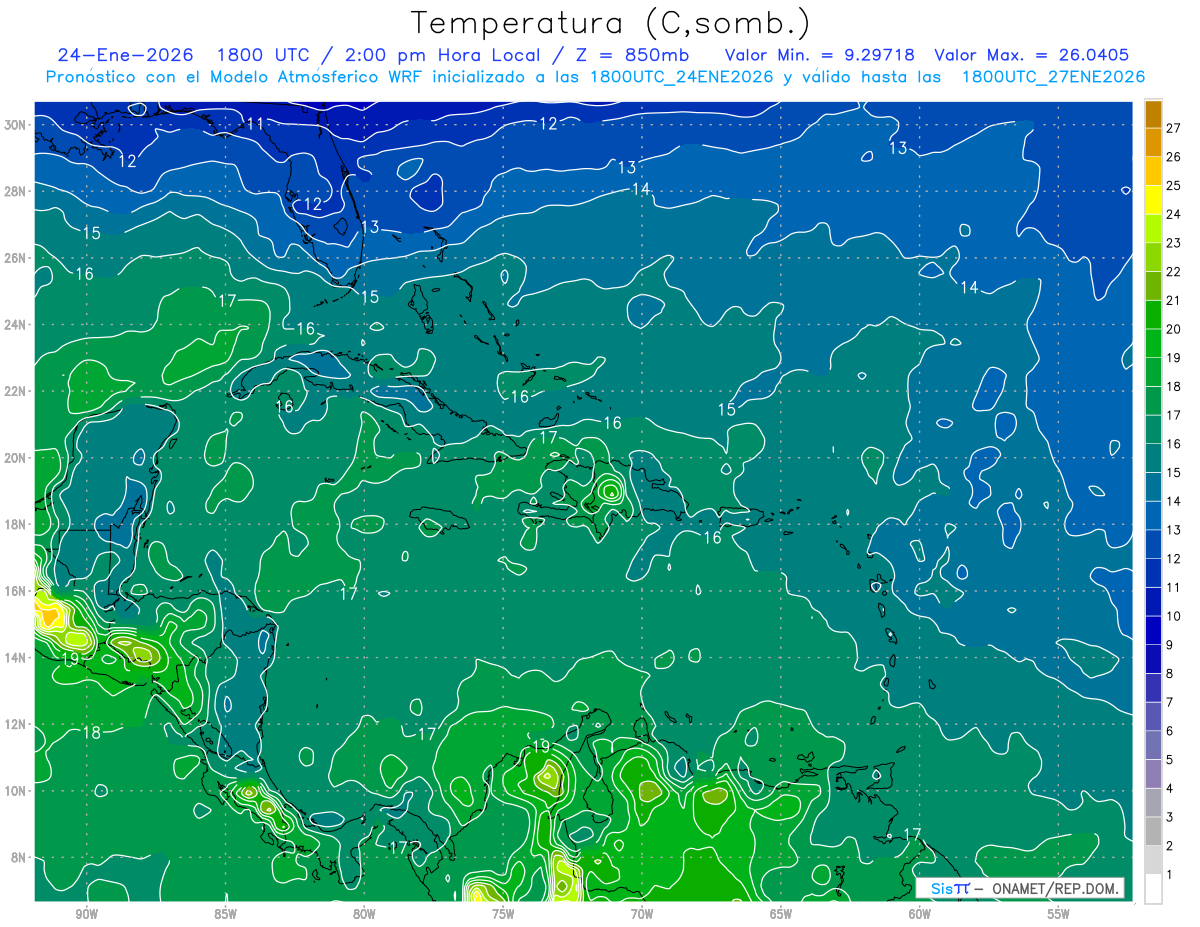Click latitude axis label "18N"

pyautogui.click(x=17, y=524)
